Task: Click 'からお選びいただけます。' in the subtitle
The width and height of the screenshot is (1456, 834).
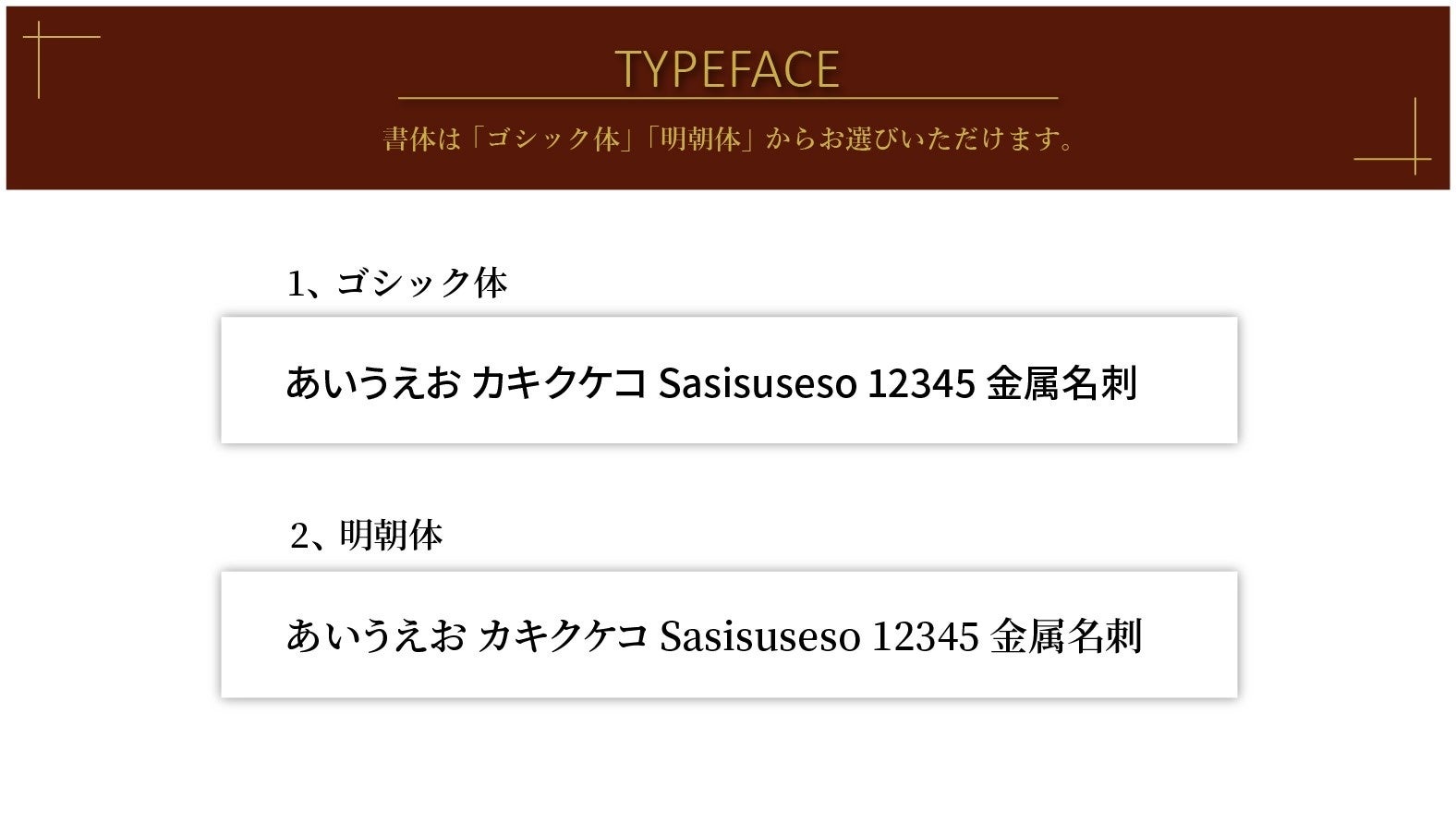Action: (920, 139)
